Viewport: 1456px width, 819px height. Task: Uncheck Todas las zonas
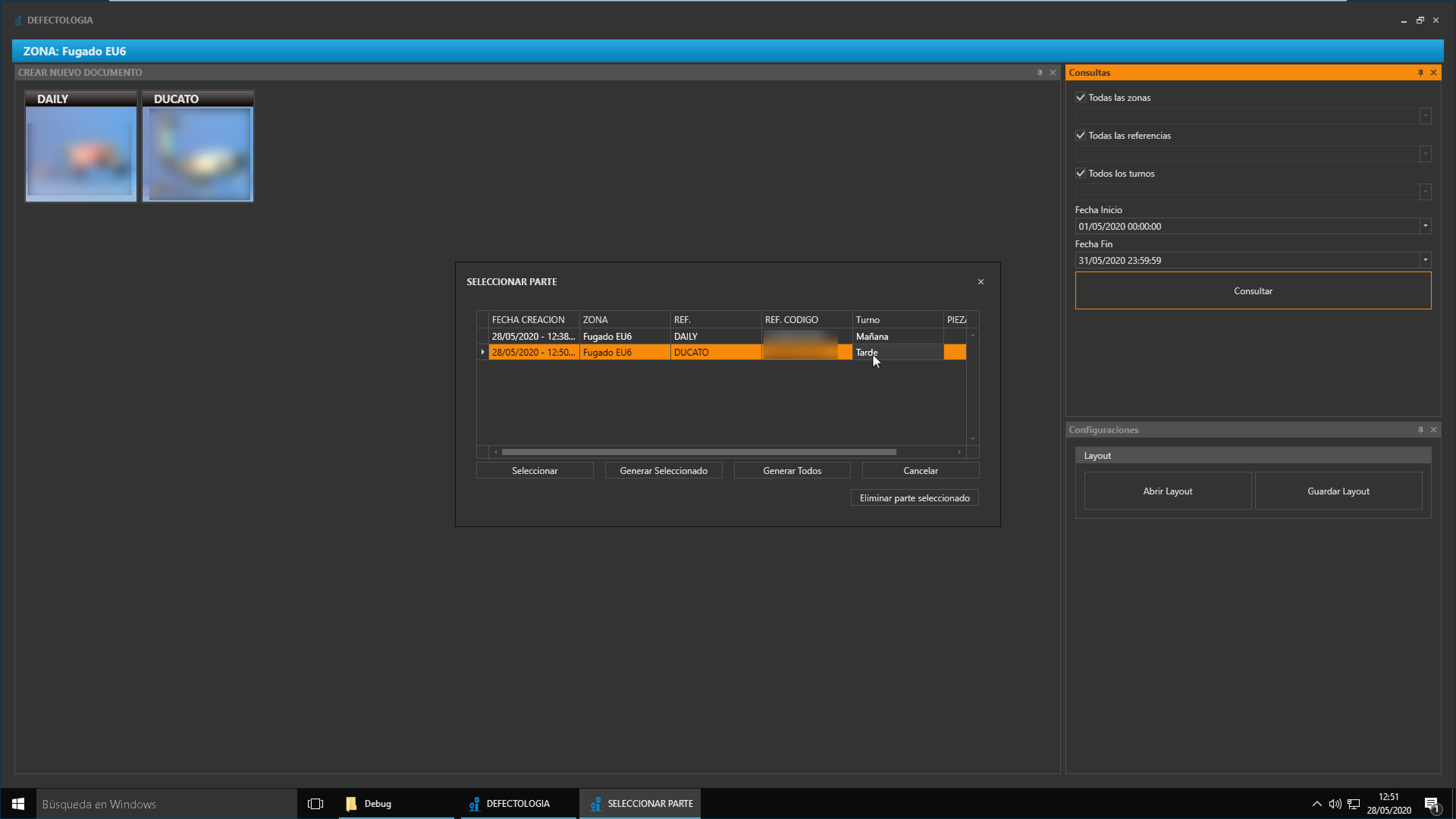click(1081, 97)
